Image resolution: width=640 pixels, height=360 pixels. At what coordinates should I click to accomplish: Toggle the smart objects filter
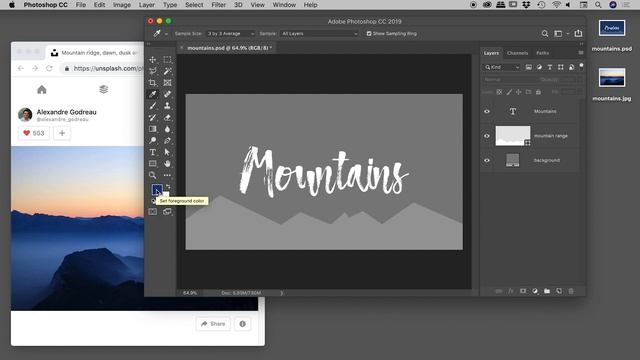571,67
